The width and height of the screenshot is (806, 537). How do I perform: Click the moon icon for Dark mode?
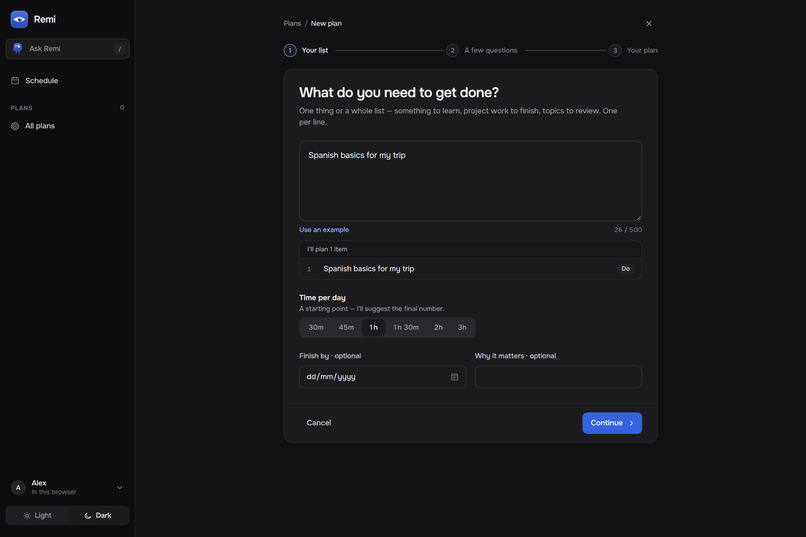(x=88, y=515)
